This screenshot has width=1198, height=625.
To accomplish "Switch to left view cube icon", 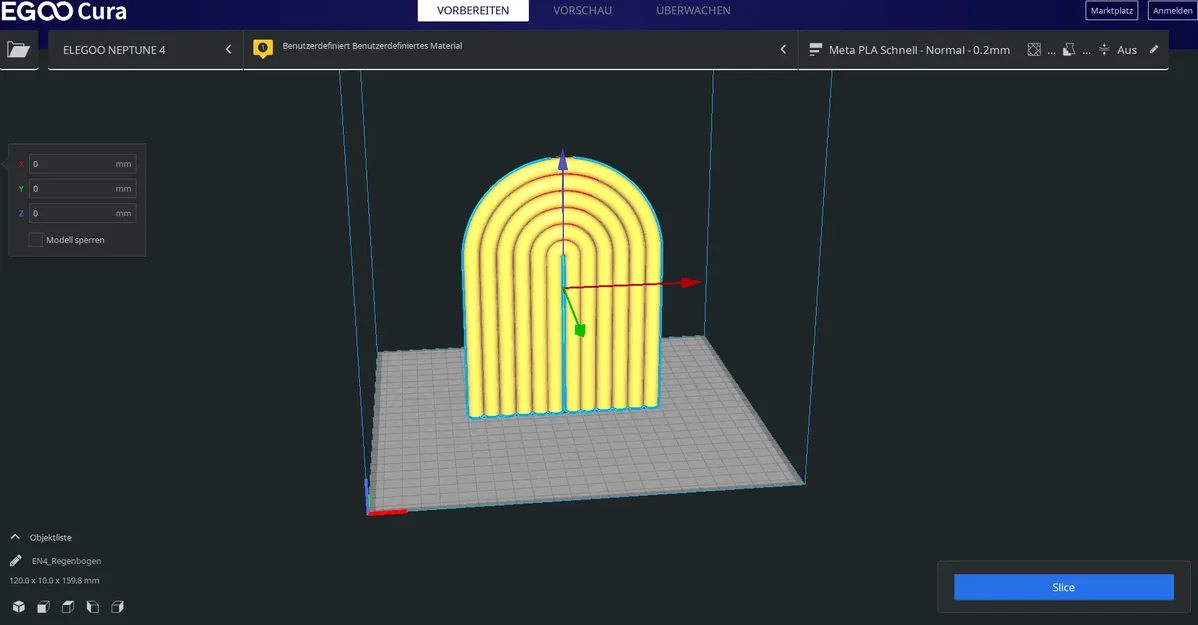I will tap(92, 607).
